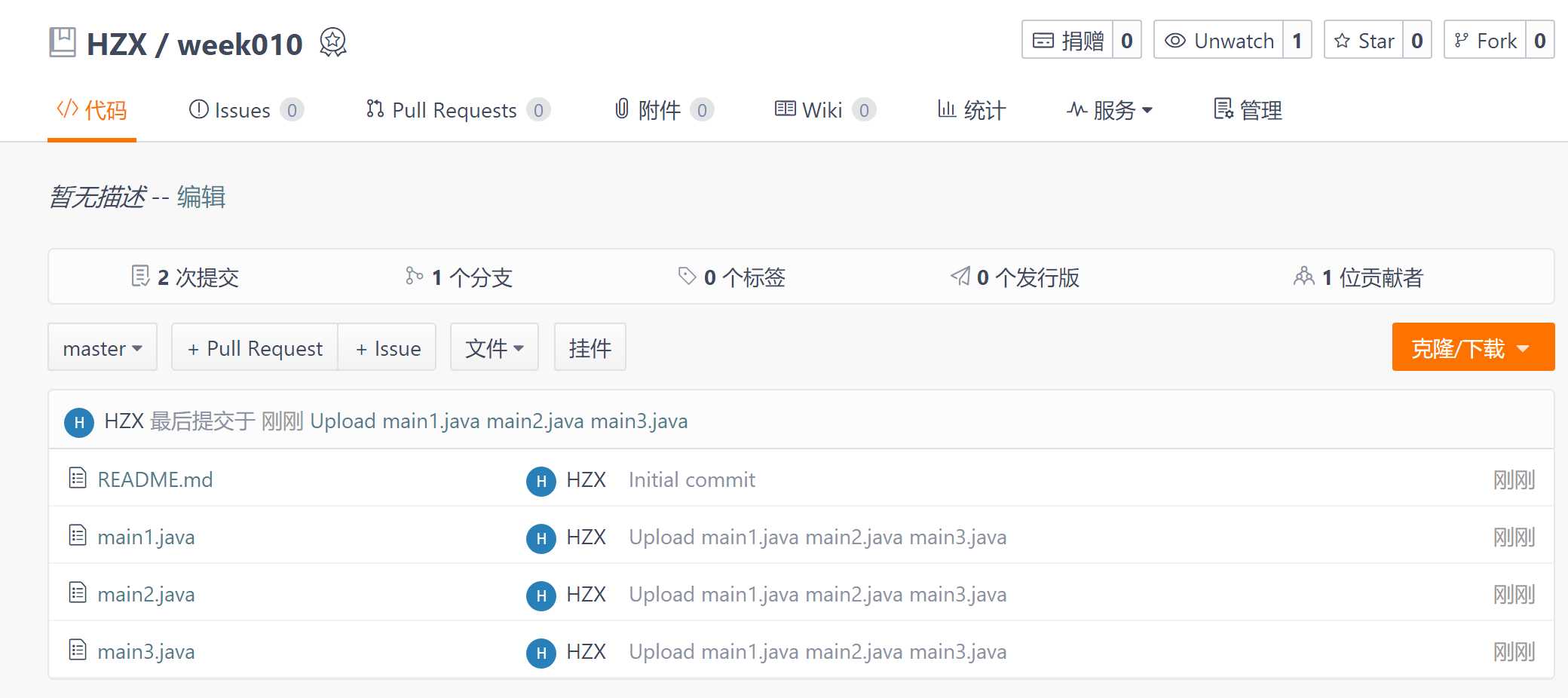The width and height of the screenshot is (1568, 698).
Task: View the 1 个分支 branches
Action: [x=459, y=277]
